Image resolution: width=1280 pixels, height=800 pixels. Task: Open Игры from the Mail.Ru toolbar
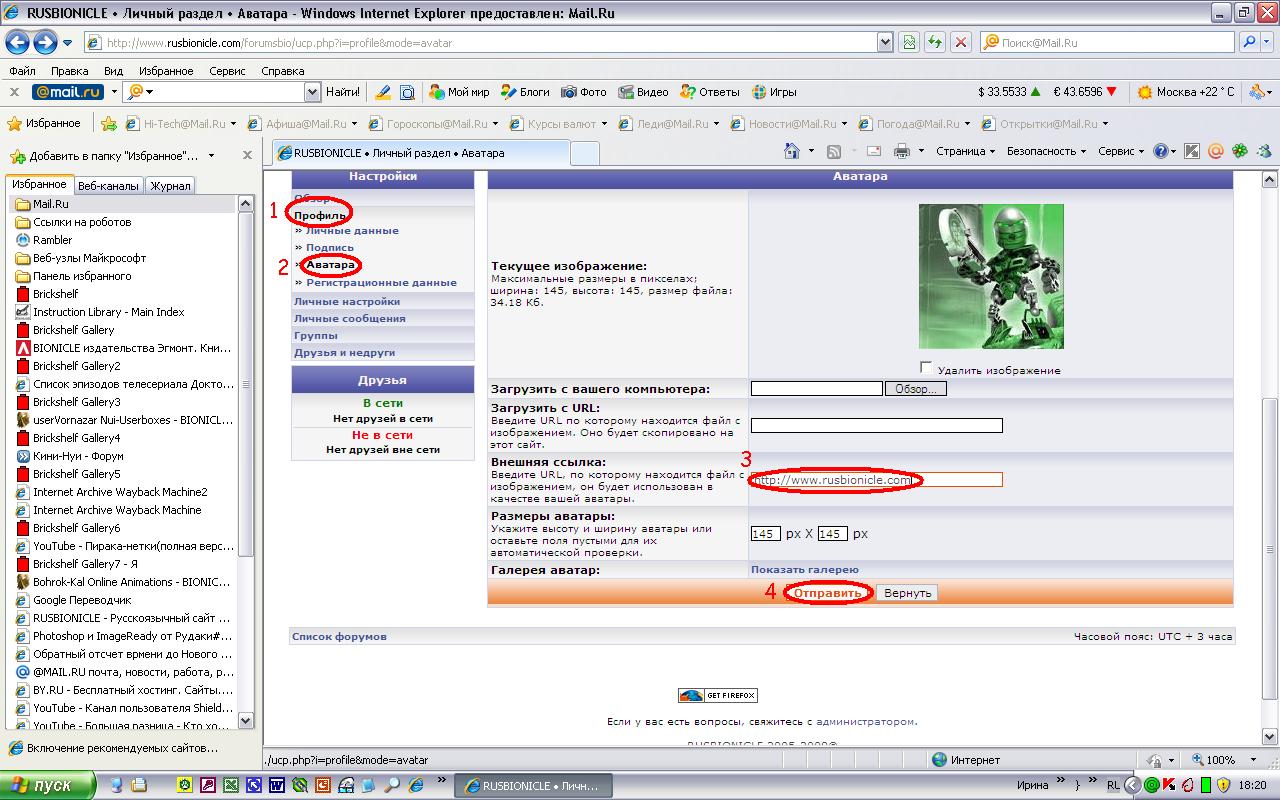point(774,92)
